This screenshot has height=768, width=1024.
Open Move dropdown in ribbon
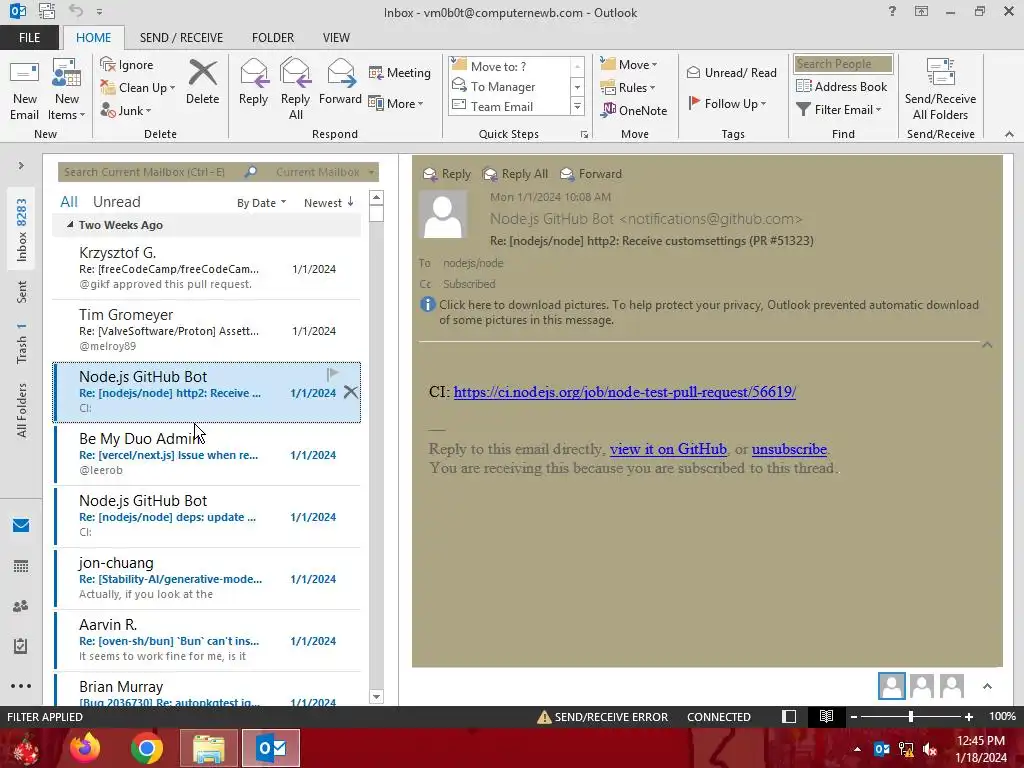[x=629, y=64]
